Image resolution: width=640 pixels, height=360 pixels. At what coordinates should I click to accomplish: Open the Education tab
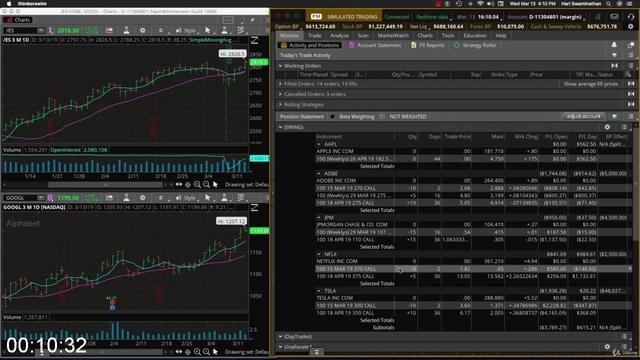(x=475, y=36)
